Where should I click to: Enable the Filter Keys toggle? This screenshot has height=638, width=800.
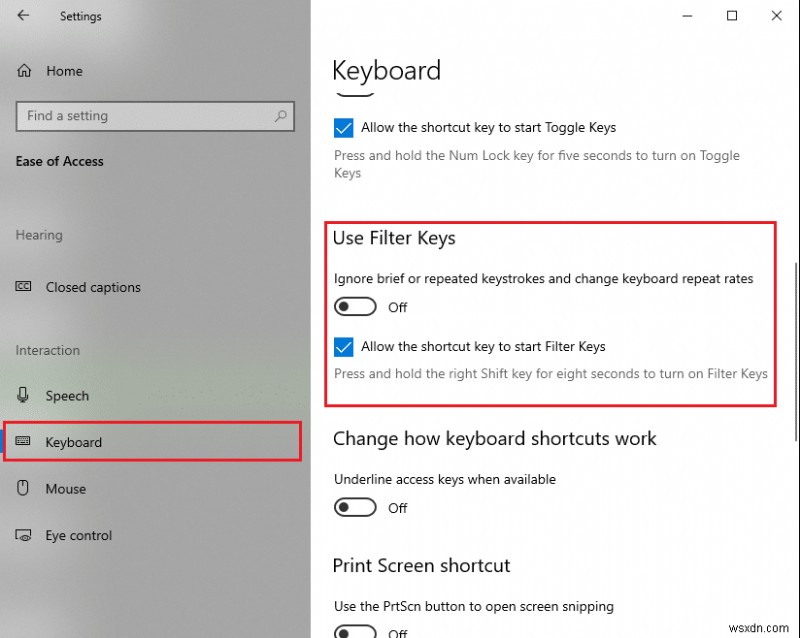click(355, 306)
